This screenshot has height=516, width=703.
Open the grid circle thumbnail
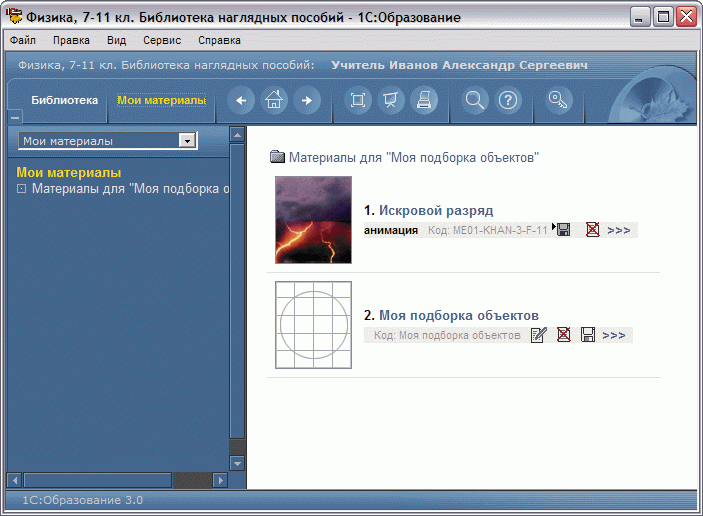point(313,325)
